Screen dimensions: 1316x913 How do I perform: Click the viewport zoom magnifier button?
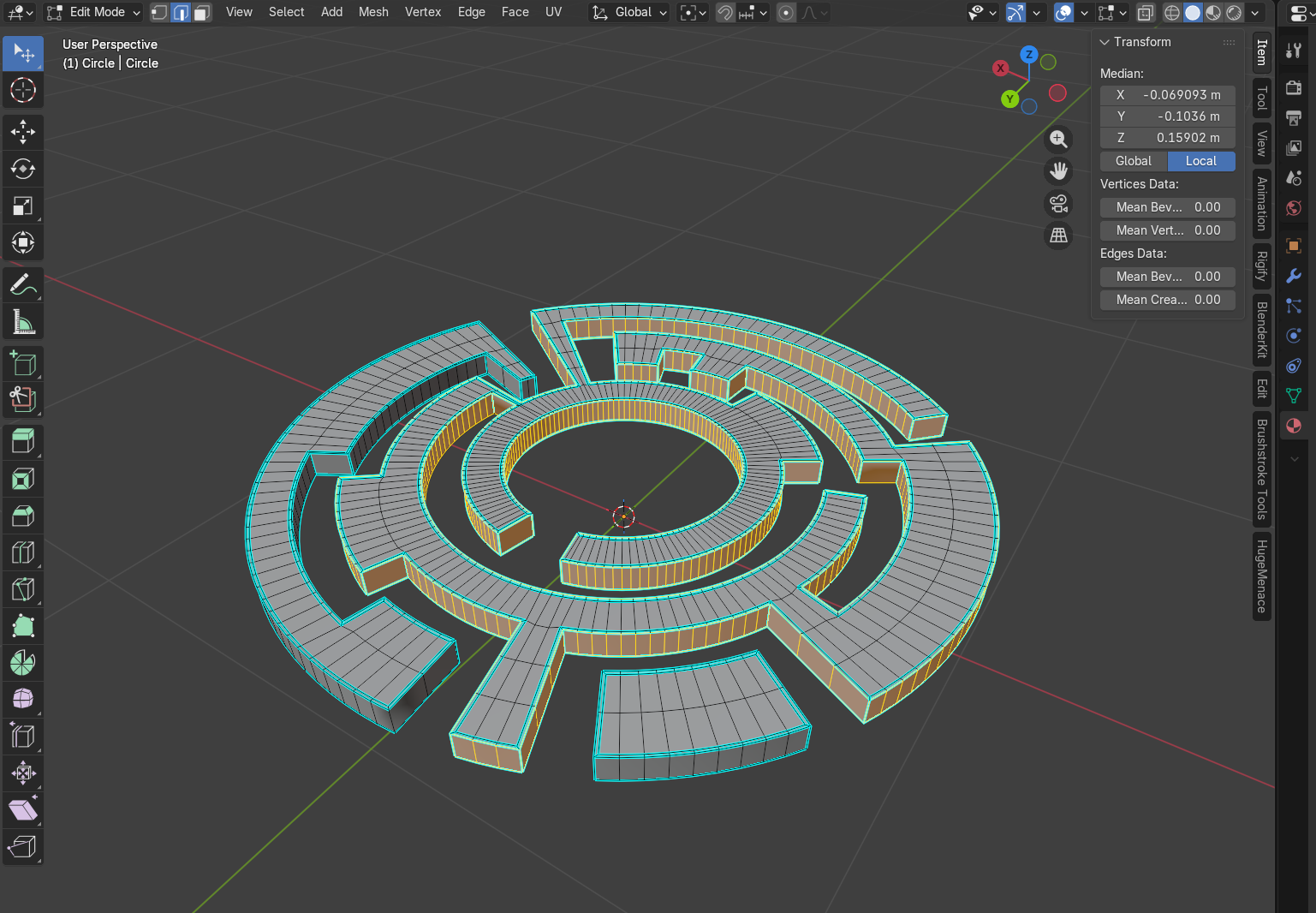tap(1058, 139)
